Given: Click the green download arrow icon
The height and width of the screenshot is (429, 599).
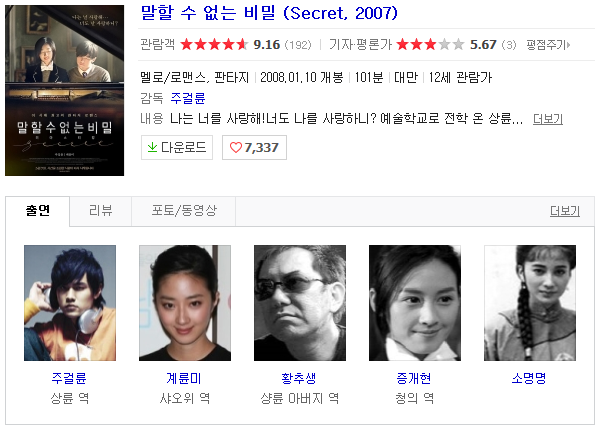Looking at the screenshot, I should point(152,147).
